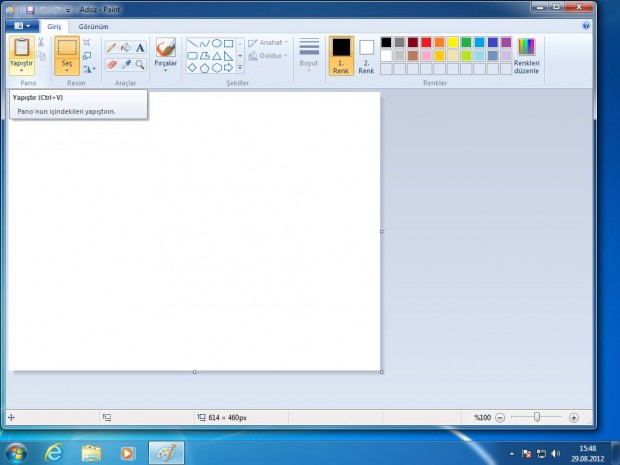Select the Hexagon shape
The image size is (620, 465).
[x=217, y=68]
